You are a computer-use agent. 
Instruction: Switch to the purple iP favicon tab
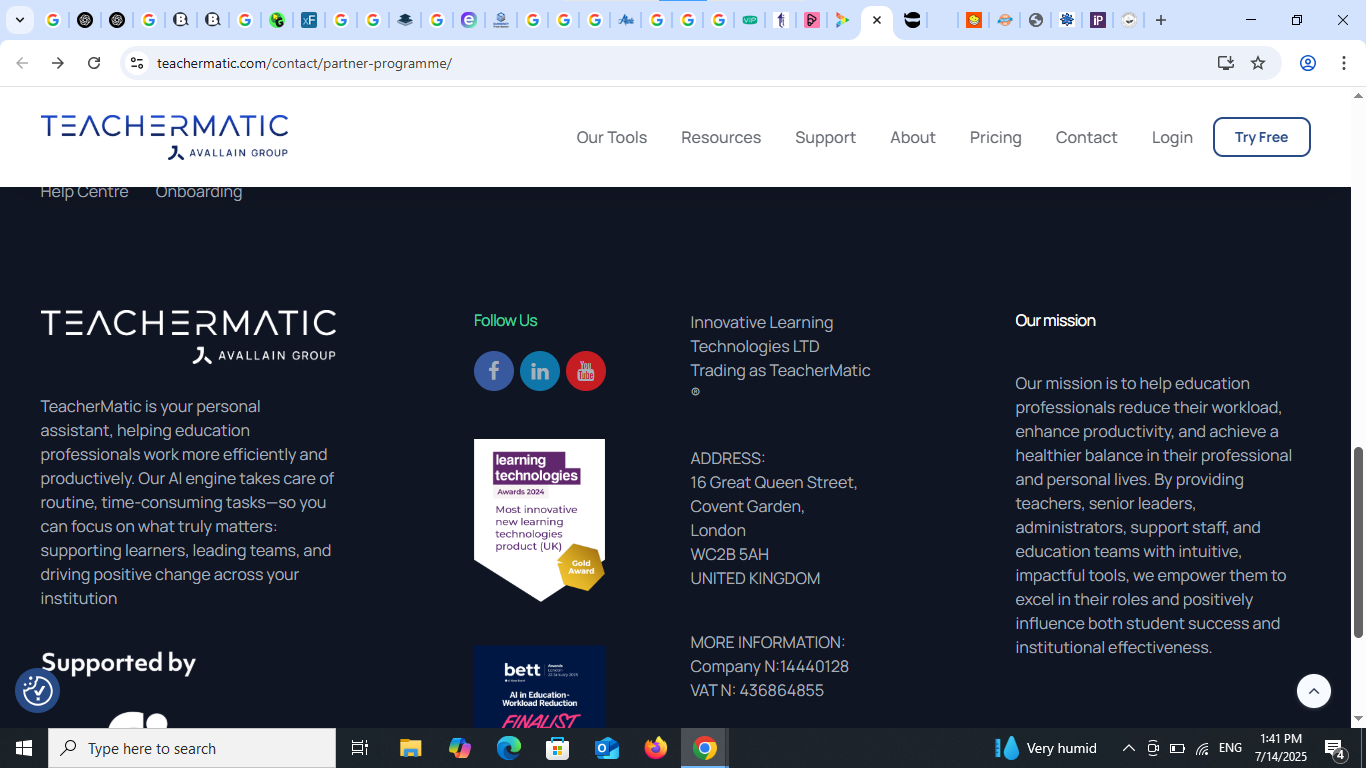1098,20
